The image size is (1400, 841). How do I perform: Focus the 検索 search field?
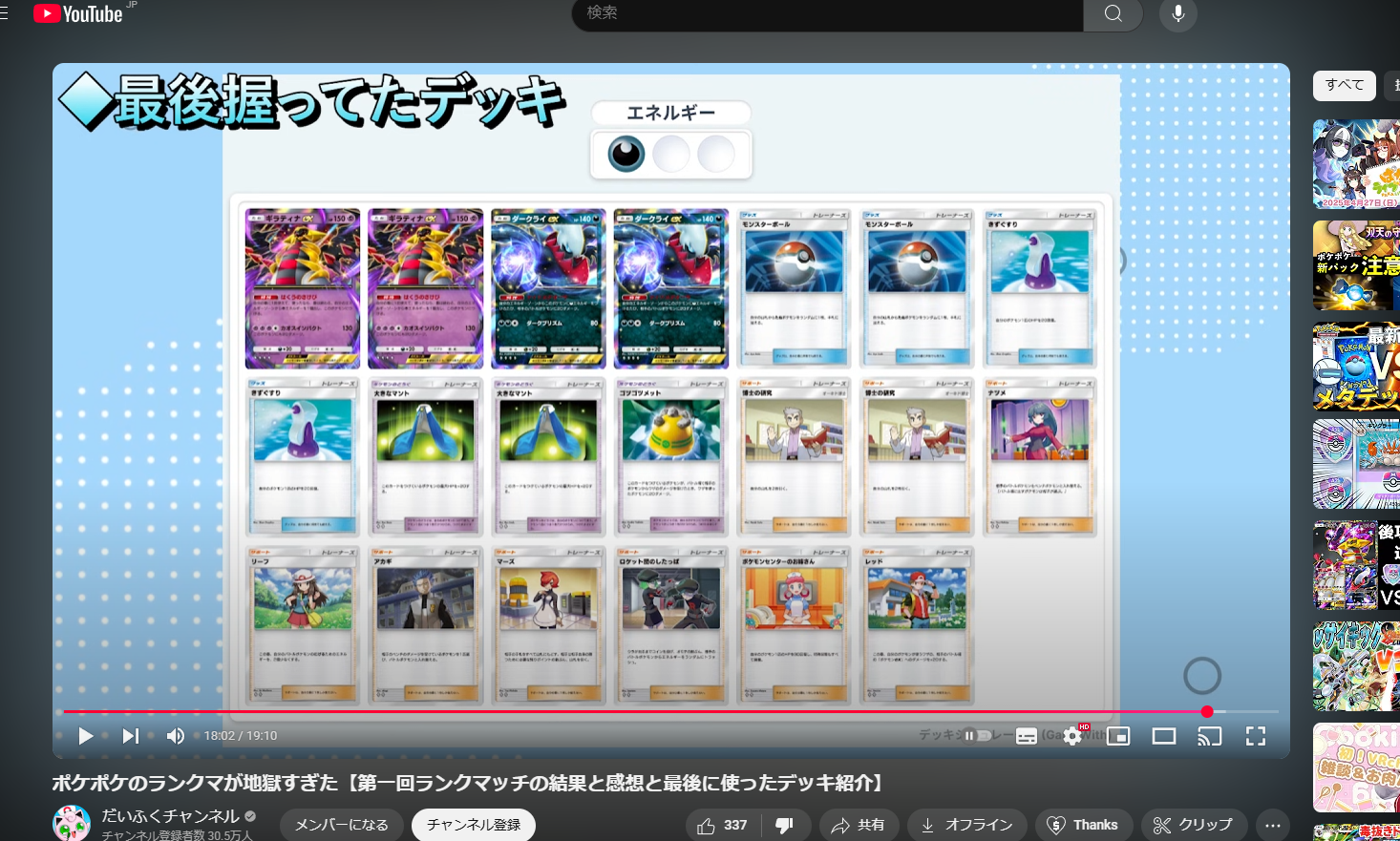[x=828, y=13]
